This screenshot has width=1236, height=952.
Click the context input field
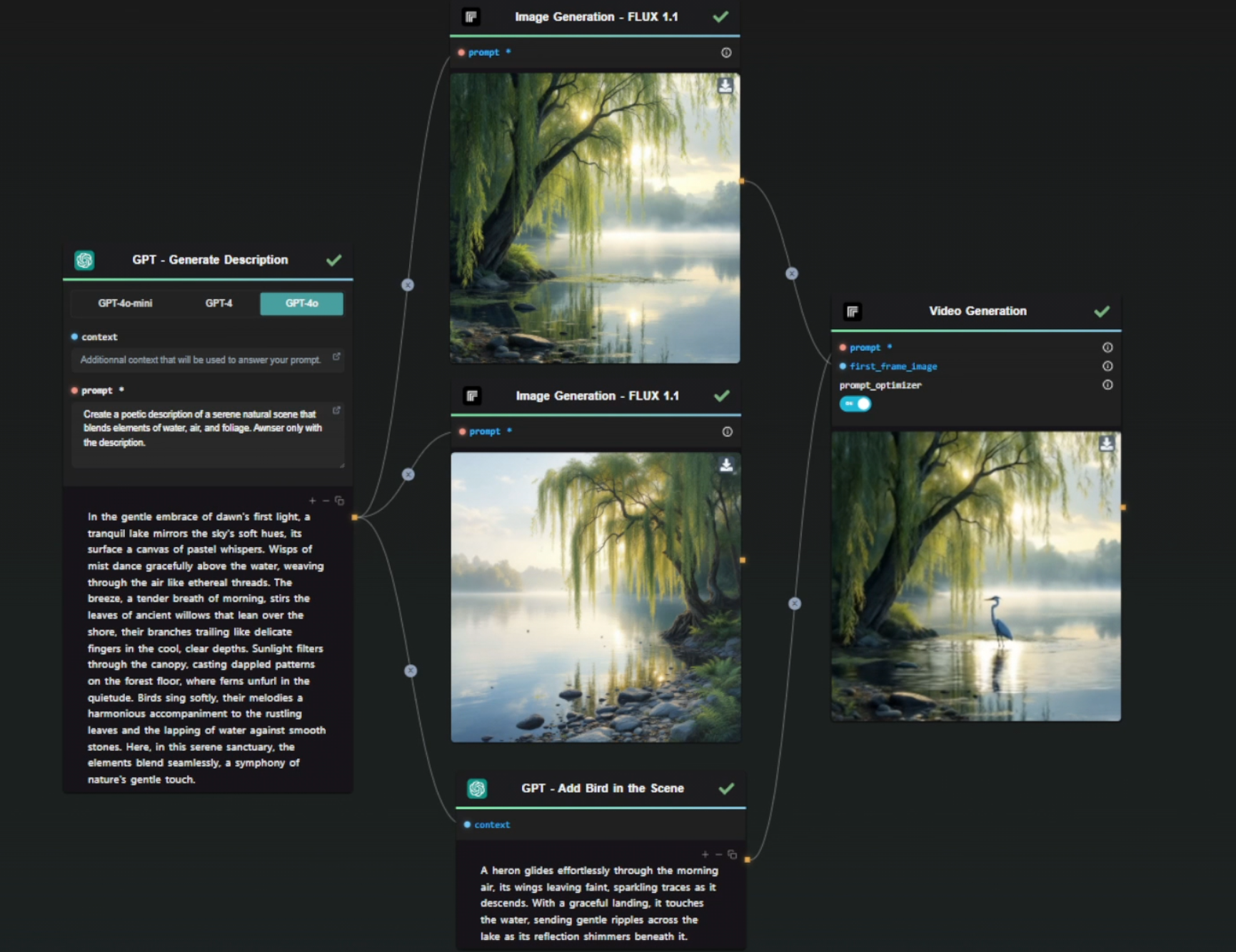(x=201, y=360)
